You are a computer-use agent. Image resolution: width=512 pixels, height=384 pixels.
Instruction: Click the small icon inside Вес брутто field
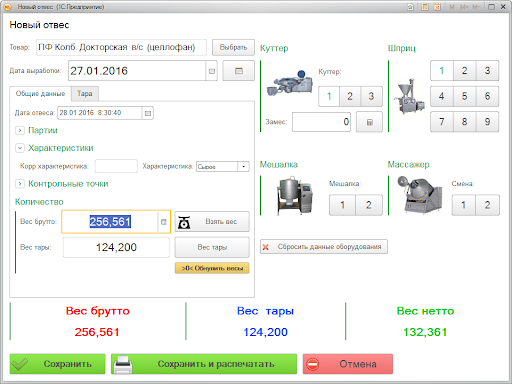[164, 222]
